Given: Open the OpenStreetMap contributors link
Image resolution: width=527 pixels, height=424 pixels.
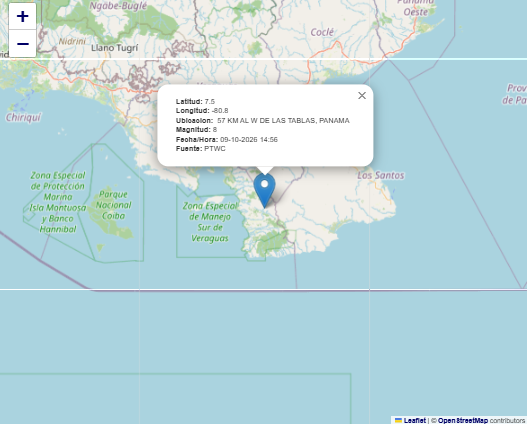Looking at the screenshot, I should tap(463, 420).
